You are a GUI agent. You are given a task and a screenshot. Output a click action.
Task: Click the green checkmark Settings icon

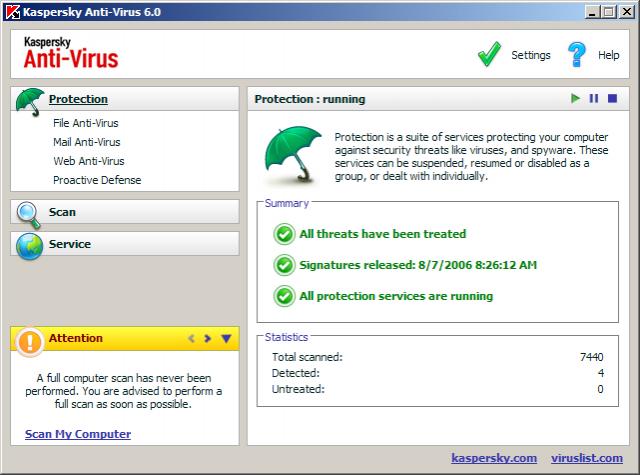(x=489, y=54)
